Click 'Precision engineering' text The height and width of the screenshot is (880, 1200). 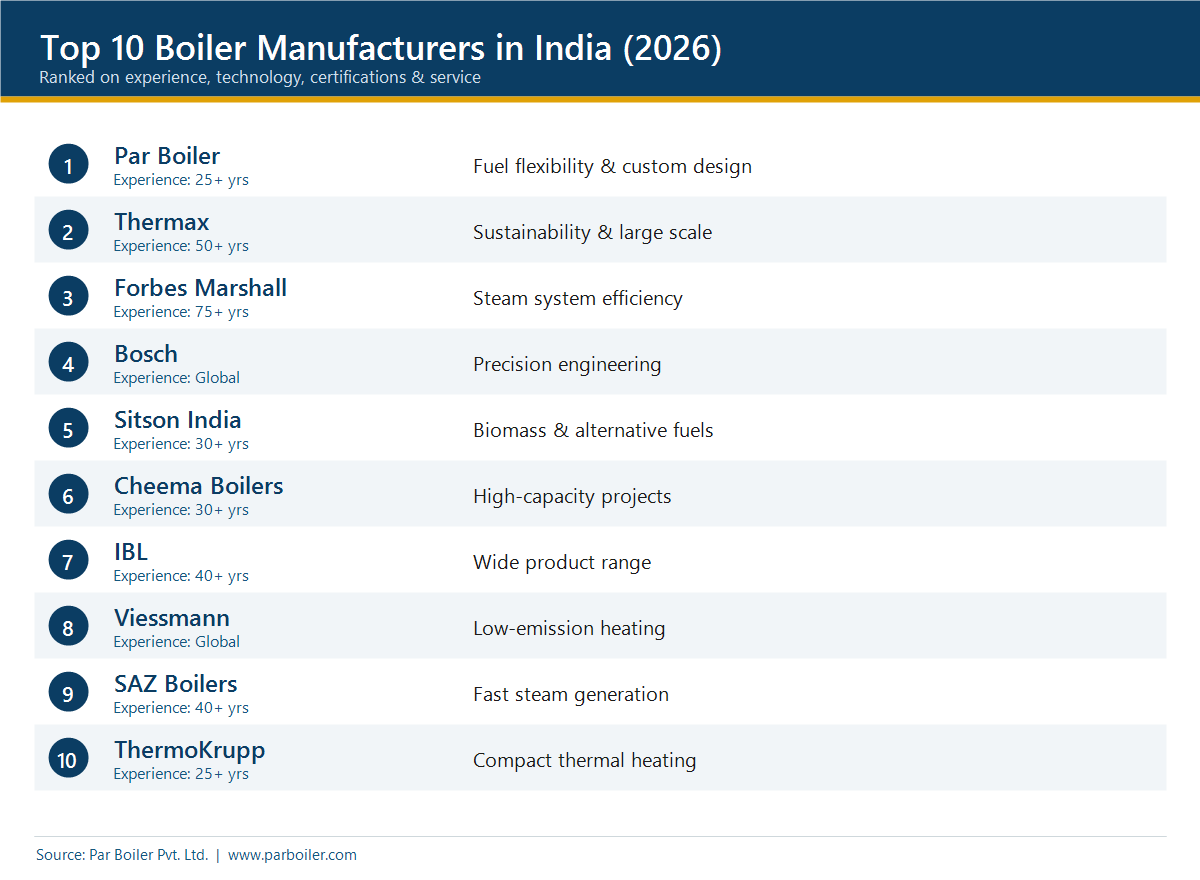[x=567, y=364]
